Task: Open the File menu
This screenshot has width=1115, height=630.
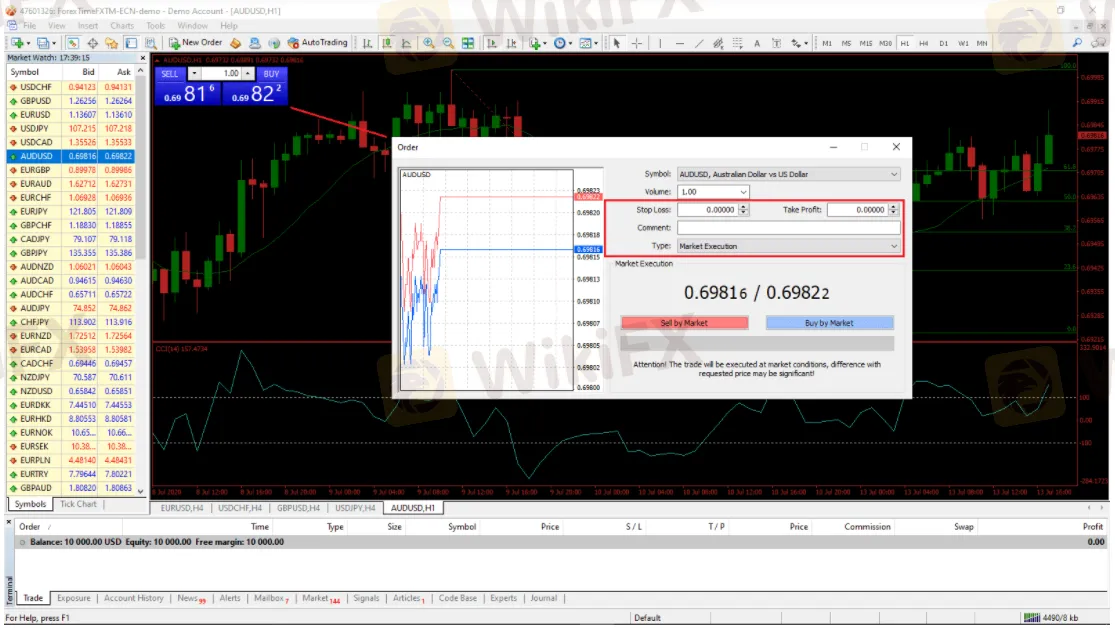Action: click(x=30, y=26)
